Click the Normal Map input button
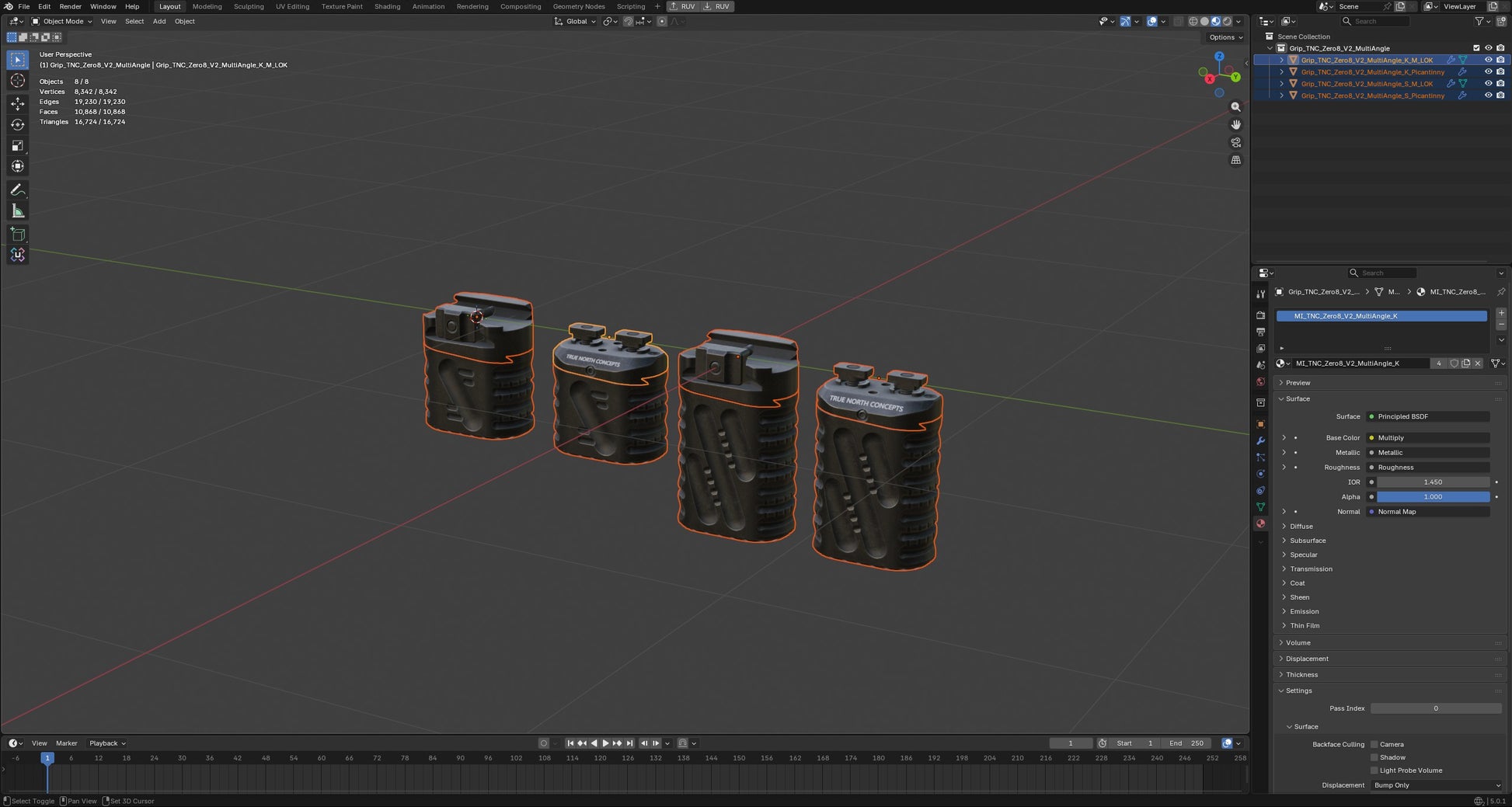This screenshot has height=807, width=1512. (x=1428, y=512)
